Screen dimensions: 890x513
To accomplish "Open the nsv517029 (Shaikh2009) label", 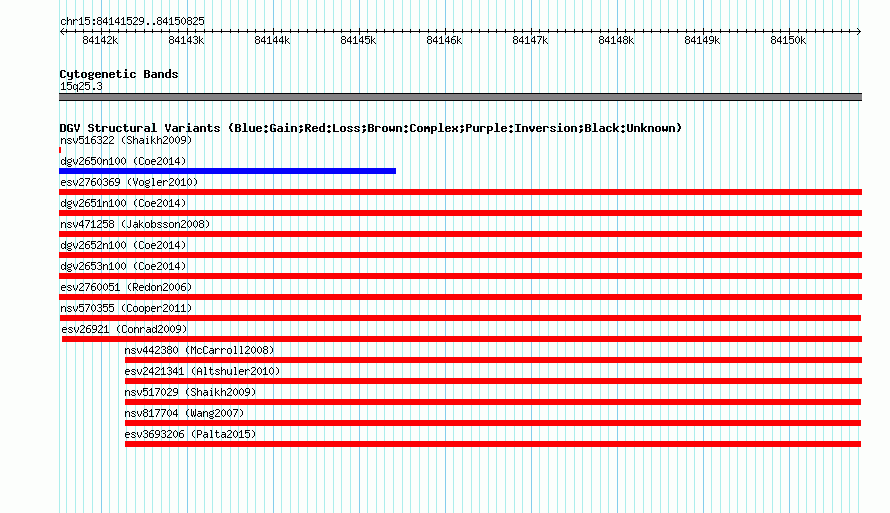I will click(190, 392).
